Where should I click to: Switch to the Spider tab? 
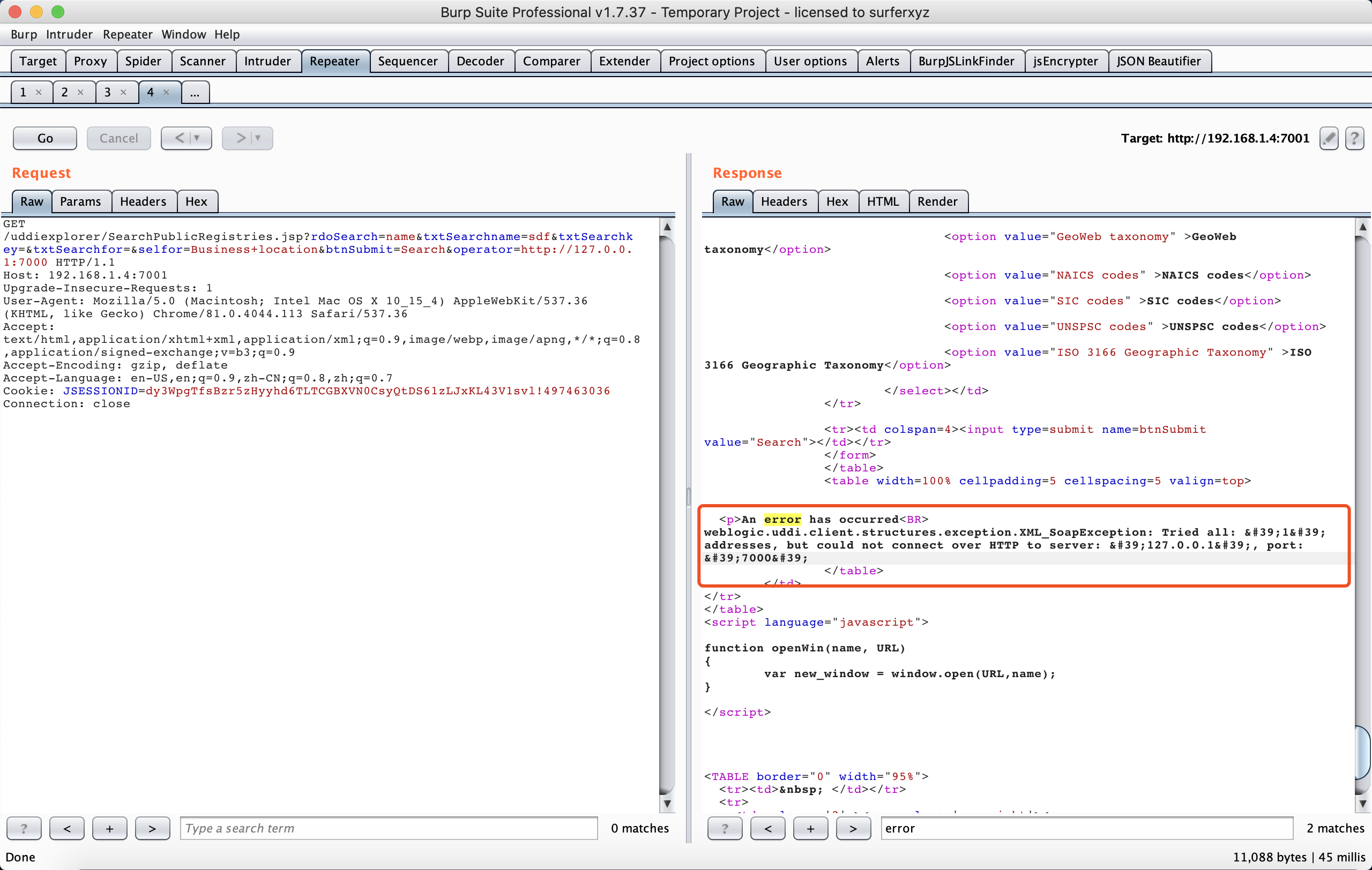pyautogui.click(x=143, y=61)
